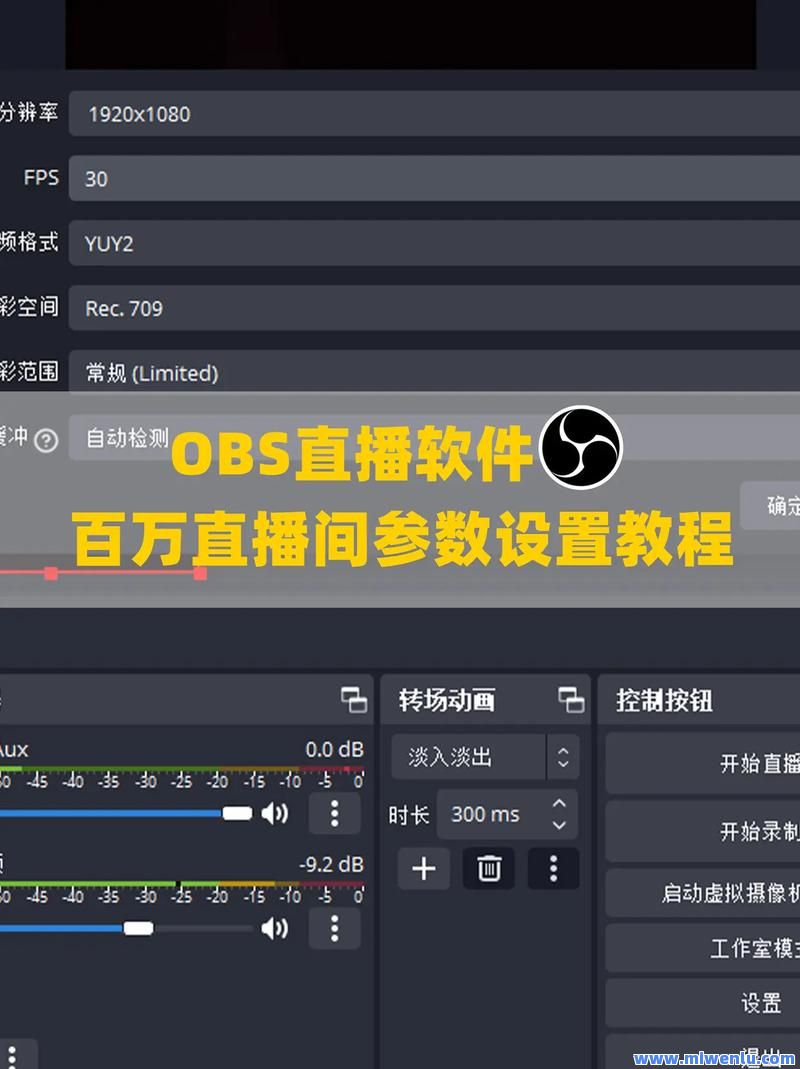Undock the 转场动画 panel
The height and width of the screenshot is (1069, 800).
571,699
